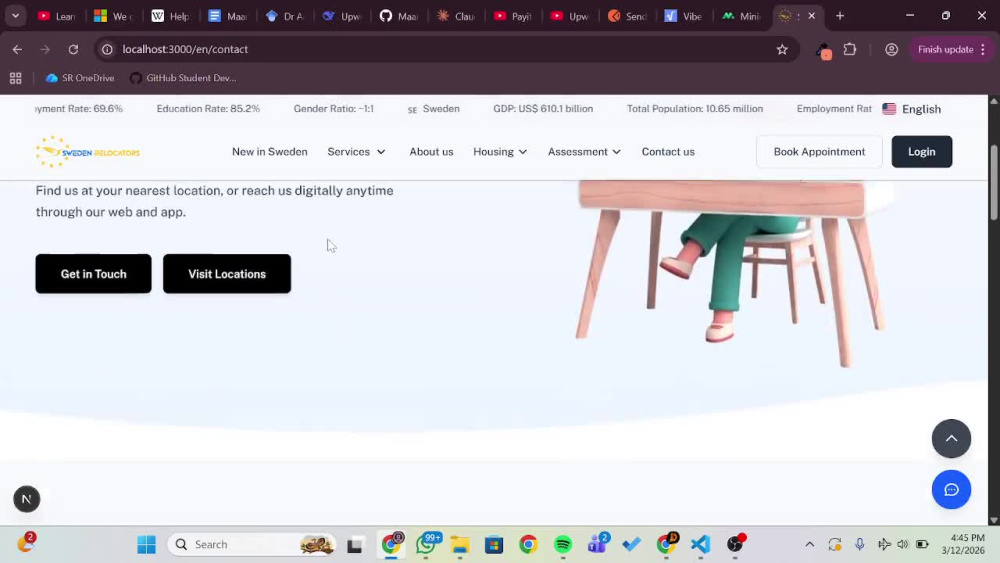Open the Next.js dev tools indicator

coord(27,499)
